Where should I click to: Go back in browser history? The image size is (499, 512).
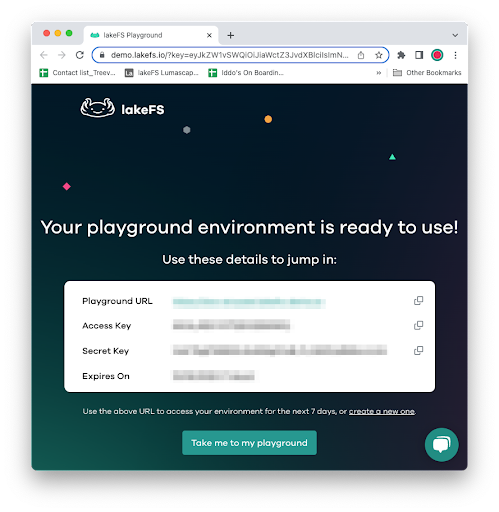click(x=44, y=55)
